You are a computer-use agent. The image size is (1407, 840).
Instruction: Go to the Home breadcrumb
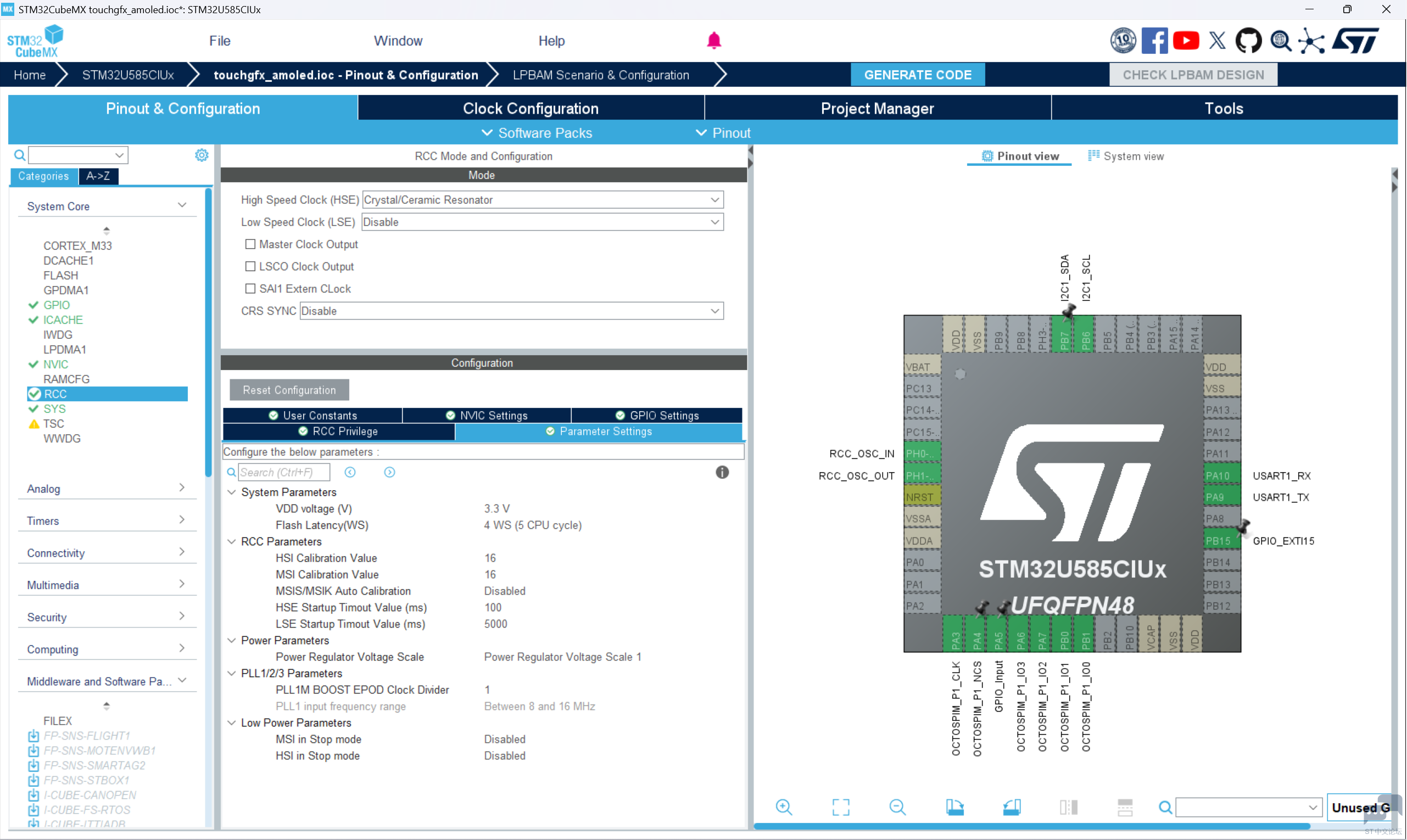(30, 75)
